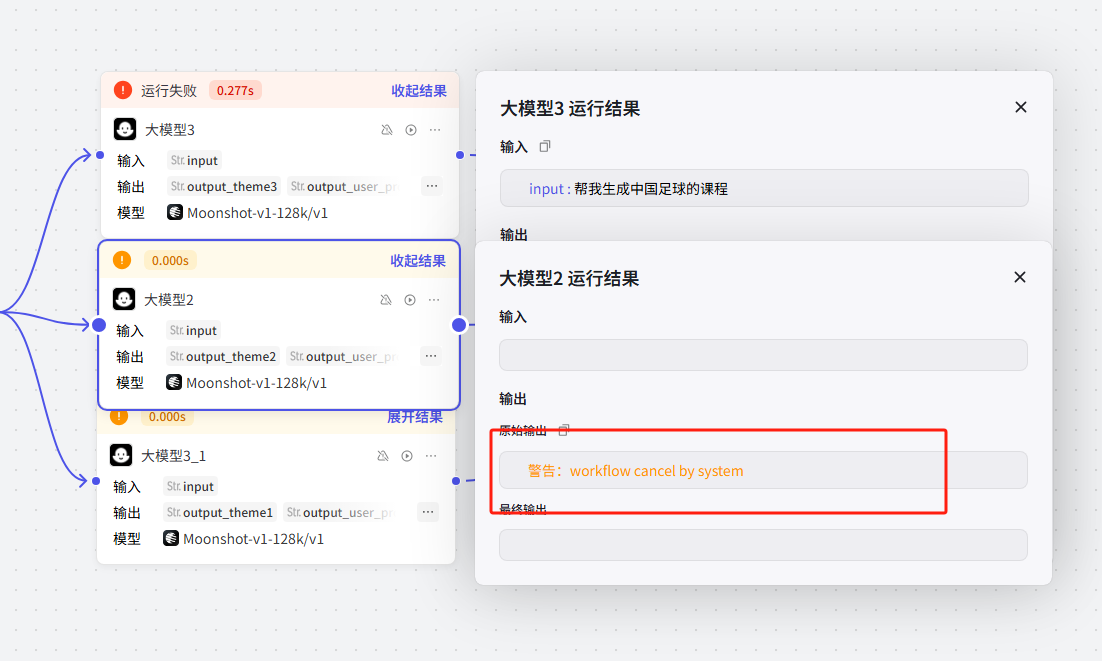Click the play icon on 大模型2 node
The width and height of the screenshot is (1102, 661).
410,300
